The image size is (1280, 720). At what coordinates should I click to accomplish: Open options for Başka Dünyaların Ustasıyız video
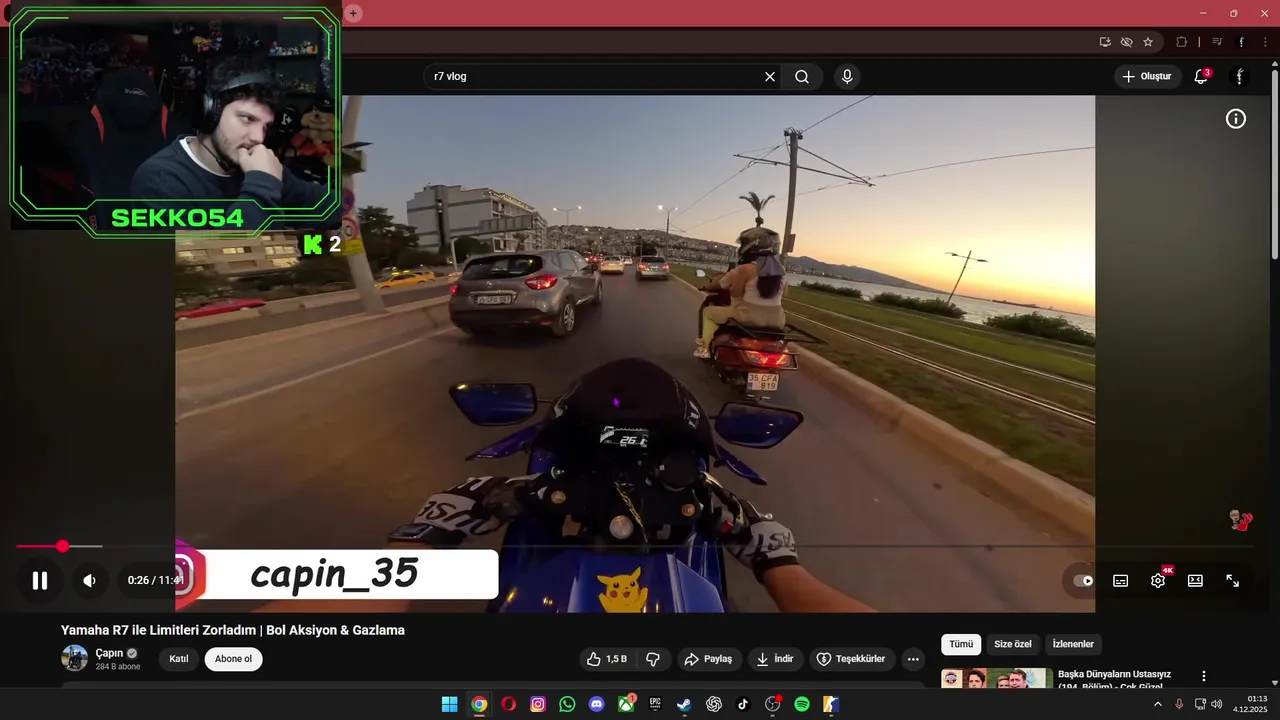[x=1204, y=676]
